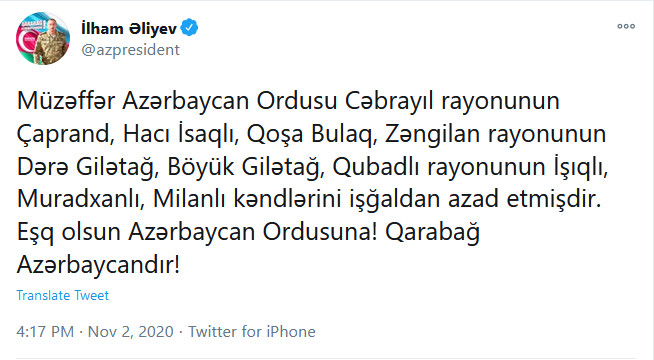Click the İlham Əliyev display name

click(129, 29)
